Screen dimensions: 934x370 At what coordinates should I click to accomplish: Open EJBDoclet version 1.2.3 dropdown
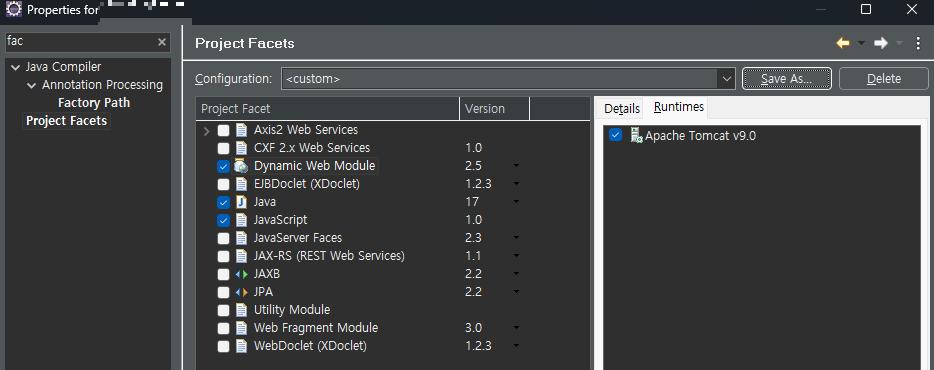[x=516, y=184]
